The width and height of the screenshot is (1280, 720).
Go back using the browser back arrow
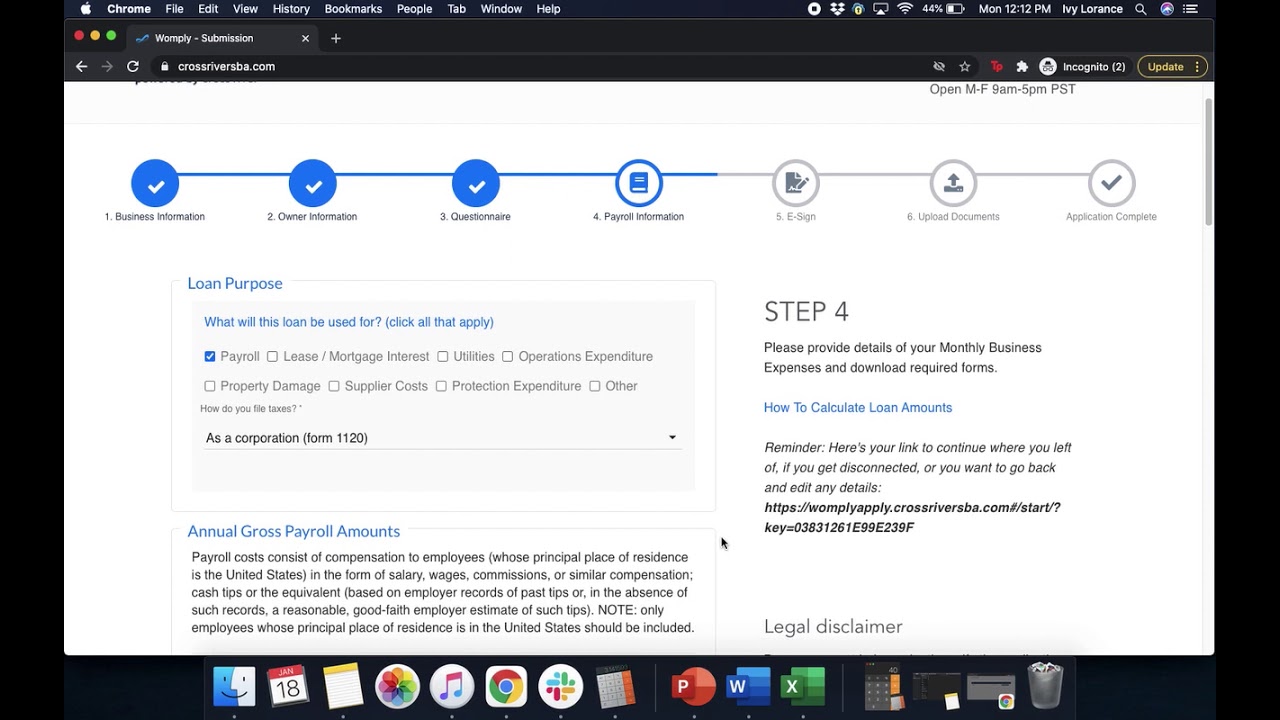click(82, 66)
